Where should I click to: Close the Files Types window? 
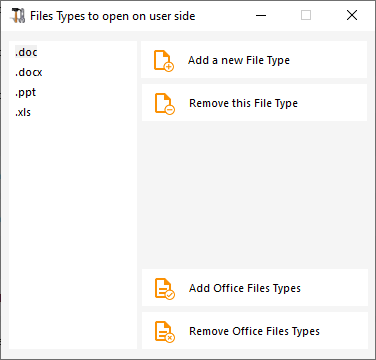pyautogui.click(x=352, y=15)
